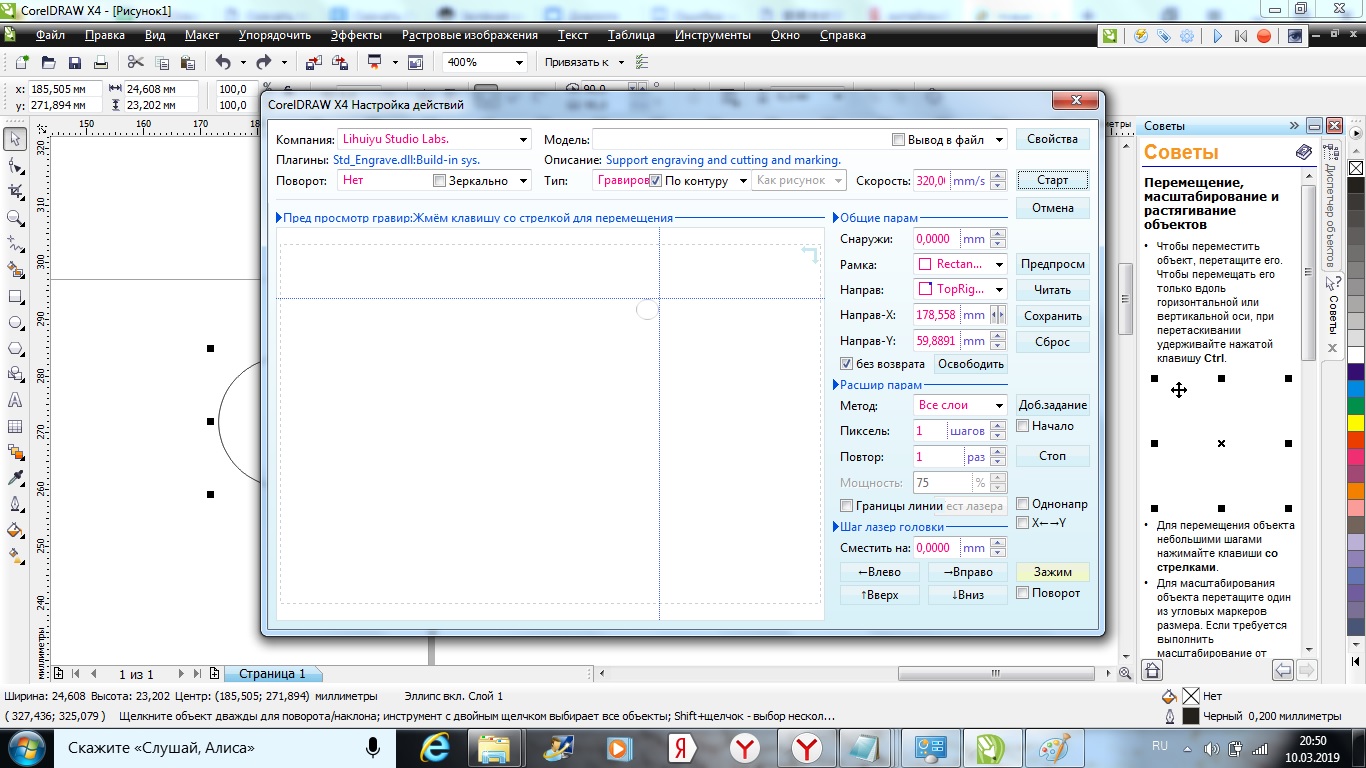Tick the 'X←→Y' checkbox

(x=1023, y=522)
